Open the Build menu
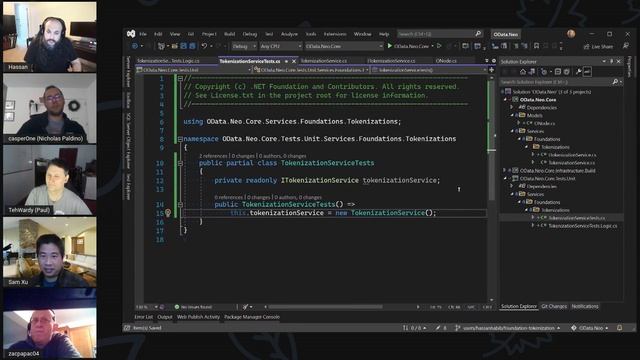This screenshot has width=640, height=360. pos(229,34)
